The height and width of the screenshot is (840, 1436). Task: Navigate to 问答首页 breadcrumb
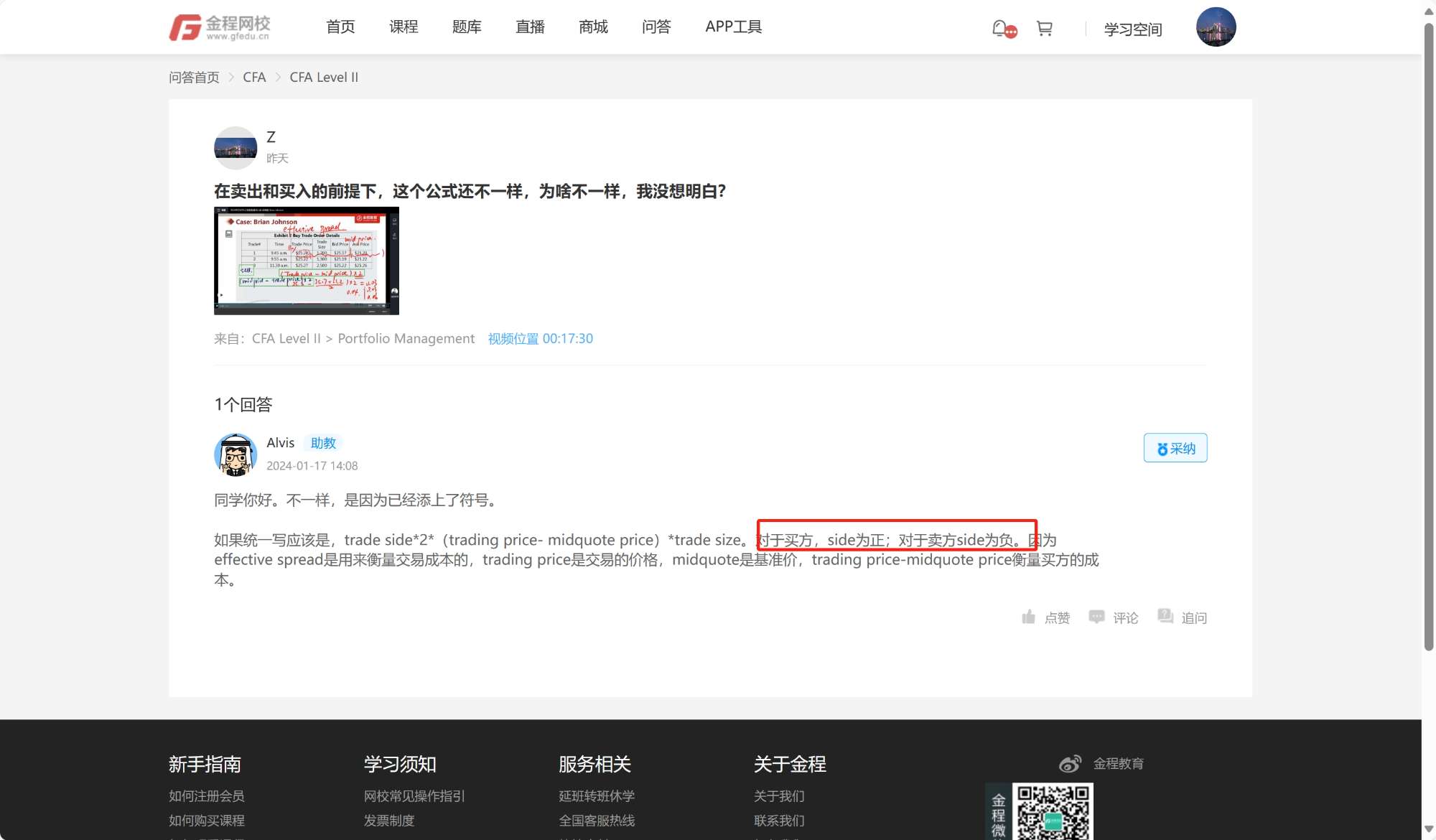pos(194,78)
